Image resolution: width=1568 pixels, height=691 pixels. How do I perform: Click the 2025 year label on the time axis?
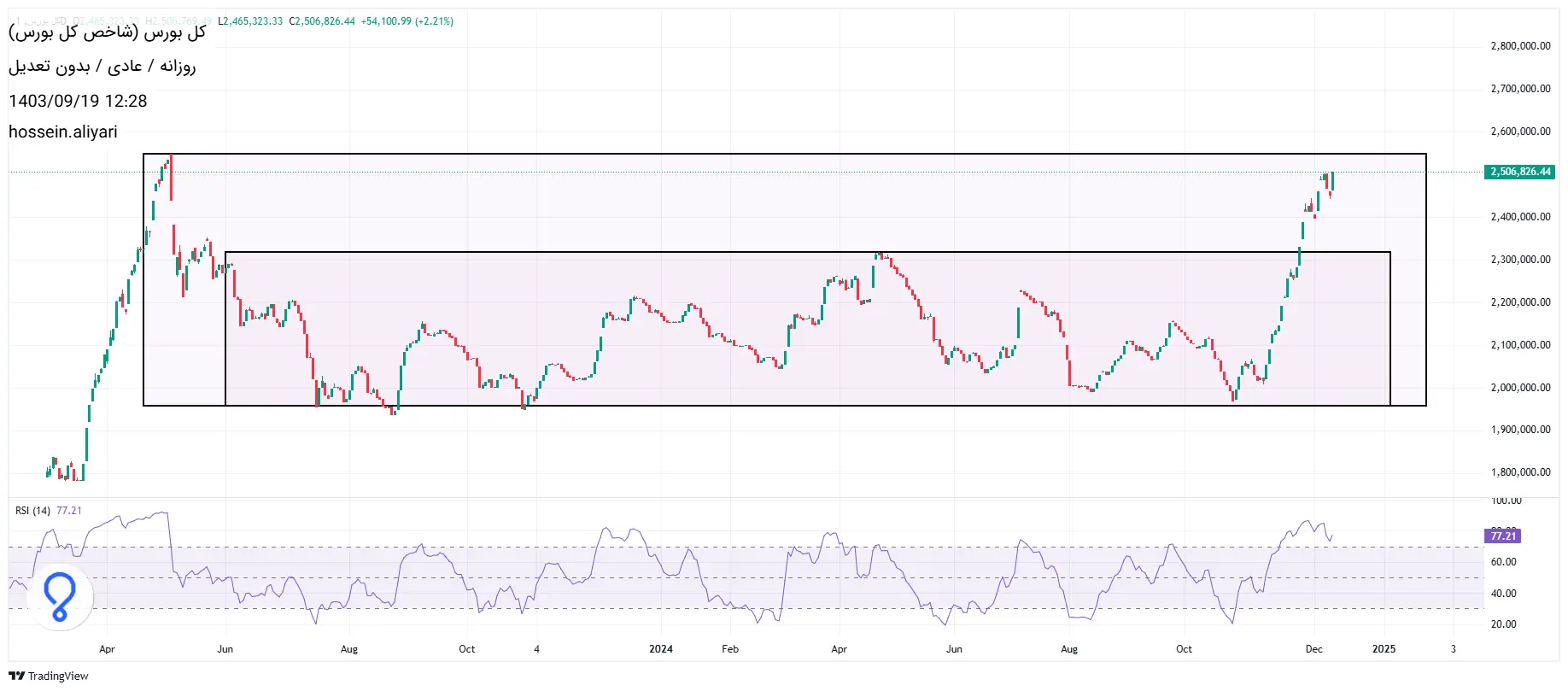click(1384, 649)
